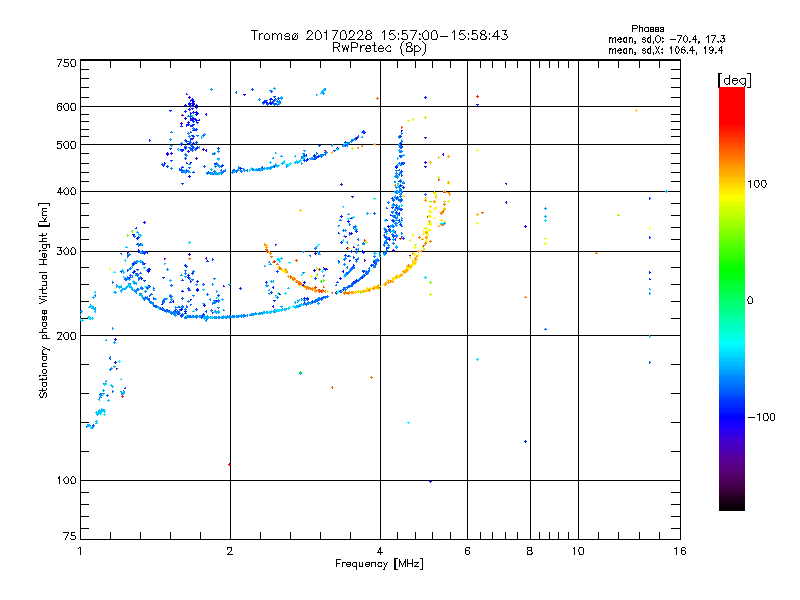The width and height of the screenshot is (800, 600).
Task: Click the x-axis tick label '4'
Action: [x=380, y=551]
